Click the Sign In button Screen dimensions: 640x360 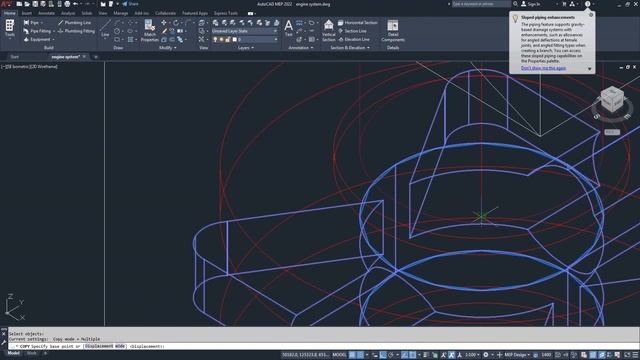pyautogui.click(x=531, y=4)
